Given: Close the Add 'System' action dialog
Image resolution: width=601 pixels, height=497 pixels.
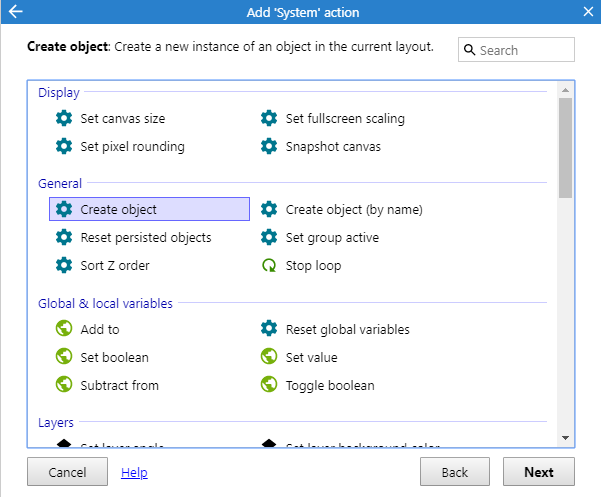Looking at the screenshot, I should coord(587,12).
